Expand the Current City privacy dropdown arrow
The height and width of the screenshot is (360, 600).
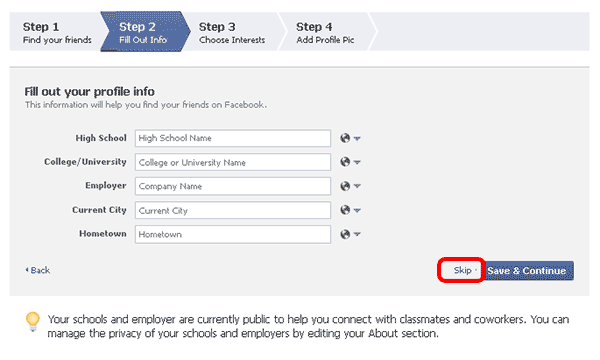coord(357,210)
